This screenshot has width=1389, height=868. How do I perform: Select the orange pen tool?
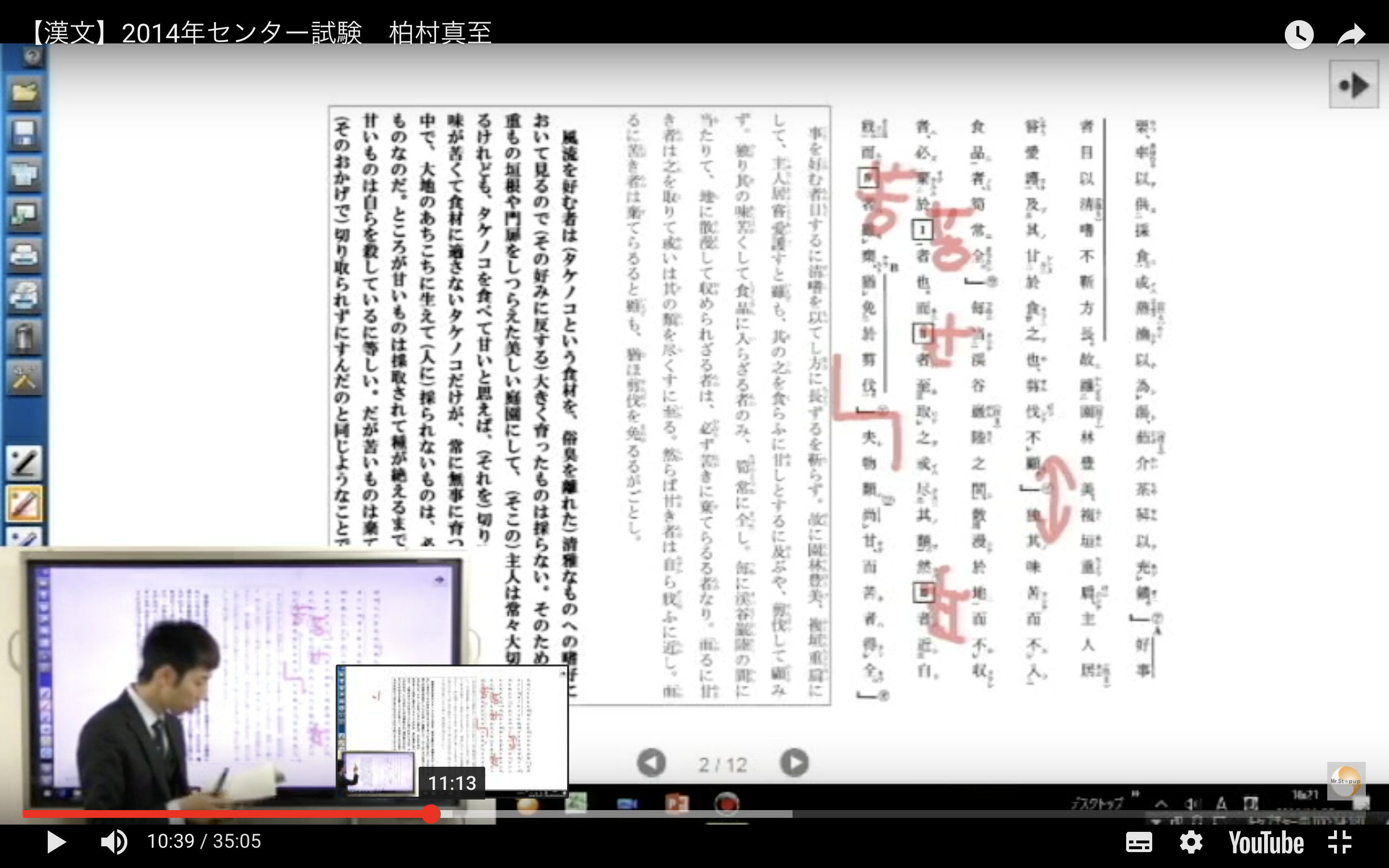tap(24, 503)
